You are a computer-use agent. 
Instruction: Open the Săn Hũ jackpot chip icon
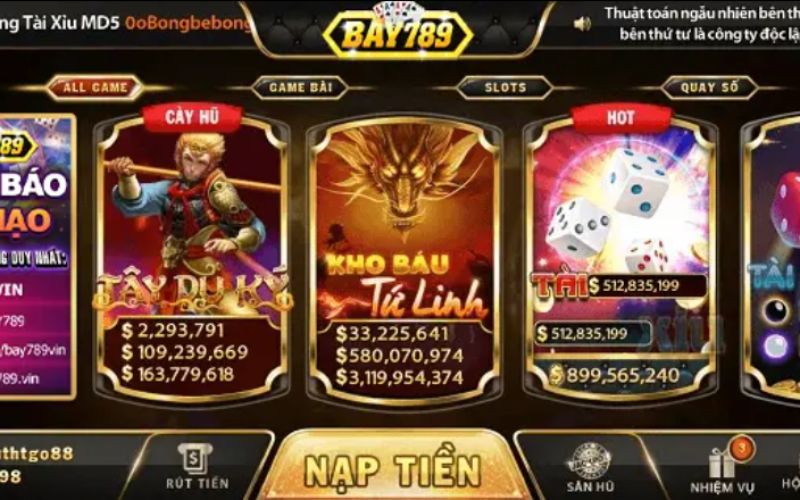click(590, 461)
